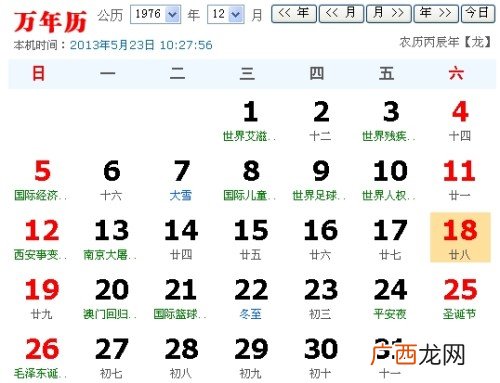Select highlighted date December 18

coord(460,237)
